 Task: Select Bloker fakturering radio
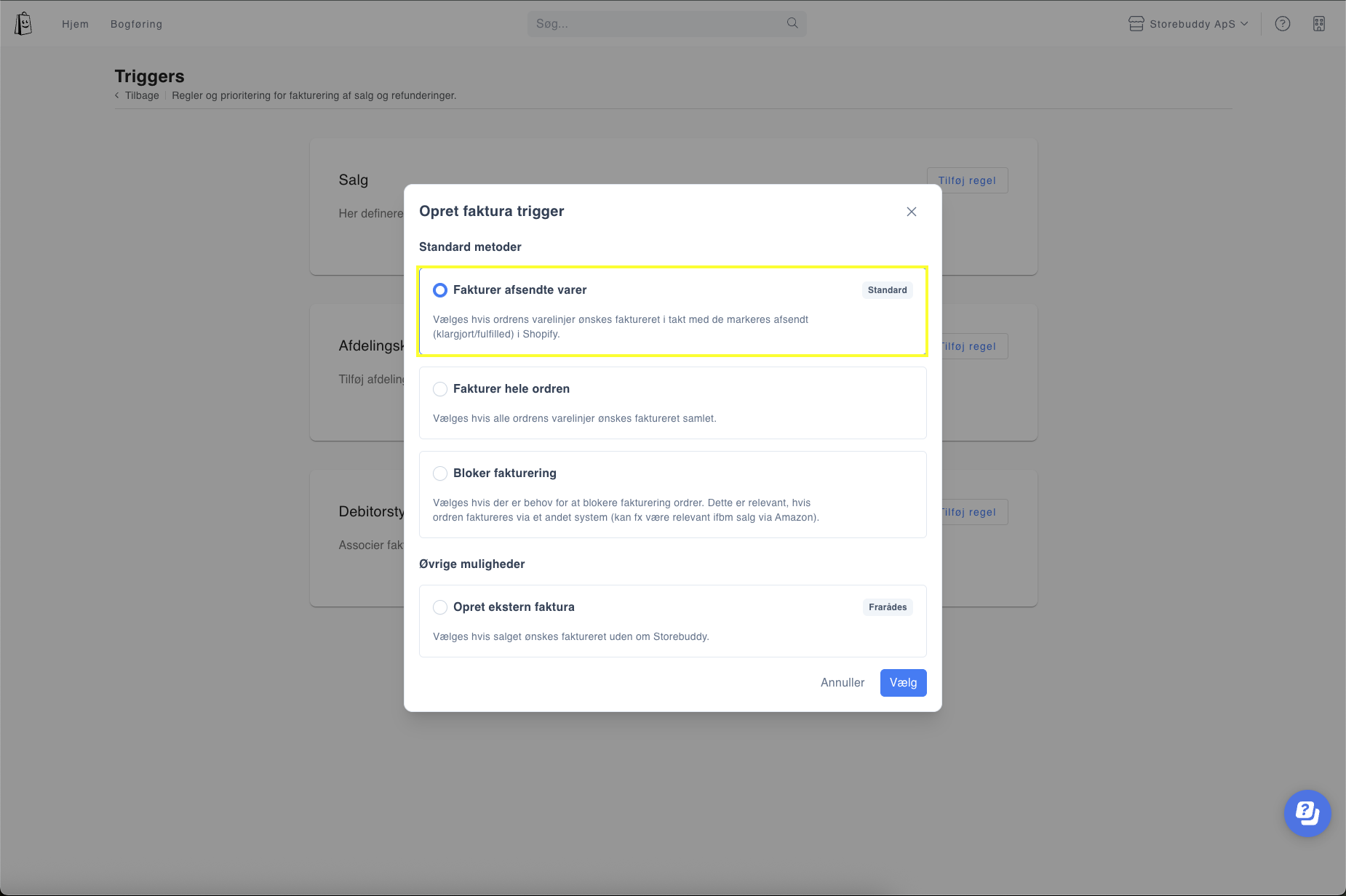click(x=440, y=473)
